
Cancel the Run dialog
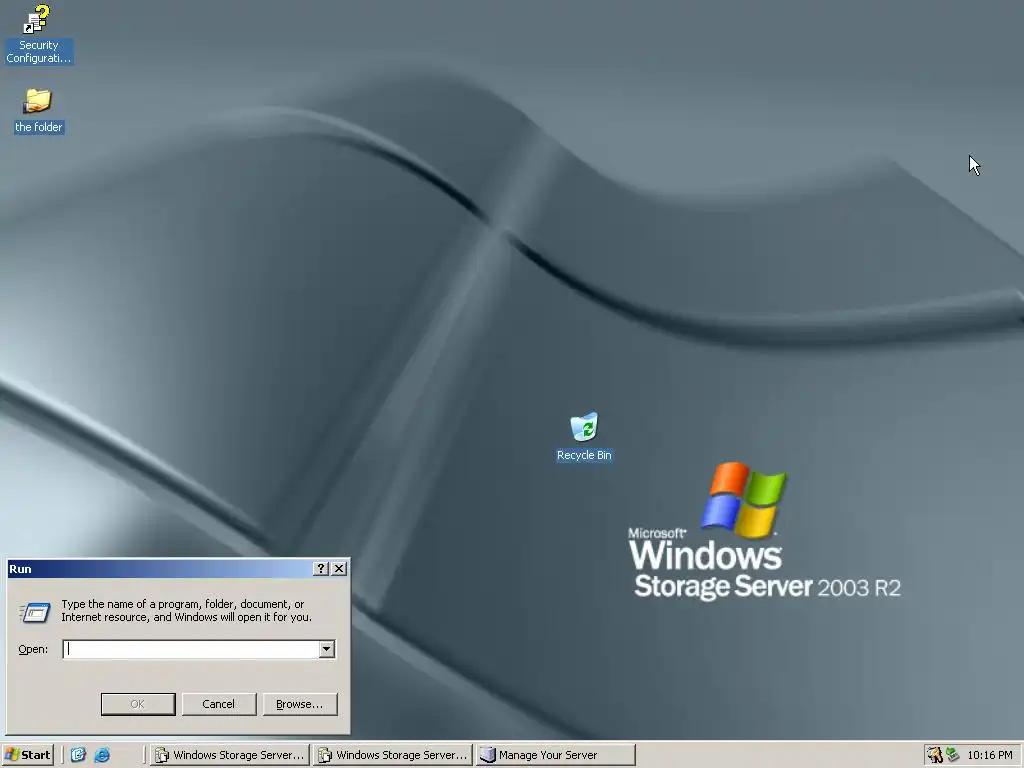[x=219, y=704]
